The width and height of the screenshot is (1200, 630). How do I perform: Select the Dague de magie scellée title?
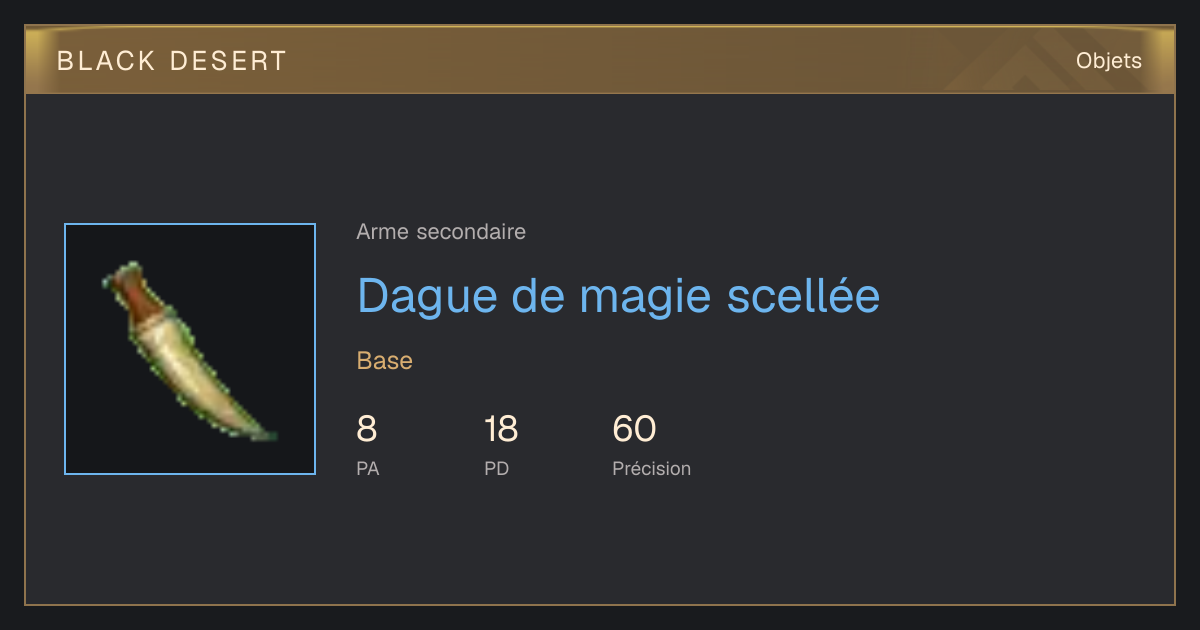(x=618, y=295)
